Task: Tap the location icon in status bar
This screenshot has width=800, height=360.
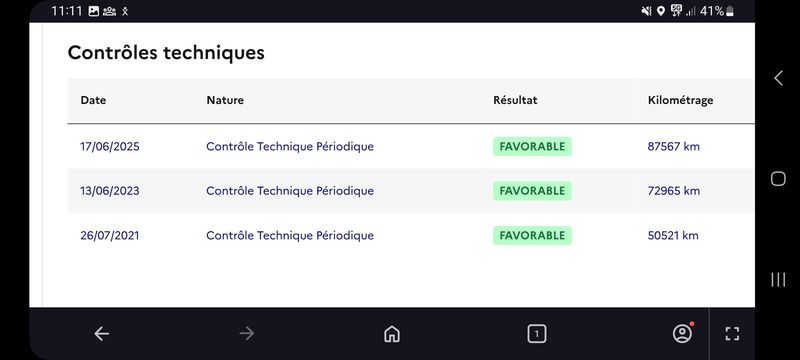Action: (661, 11)
